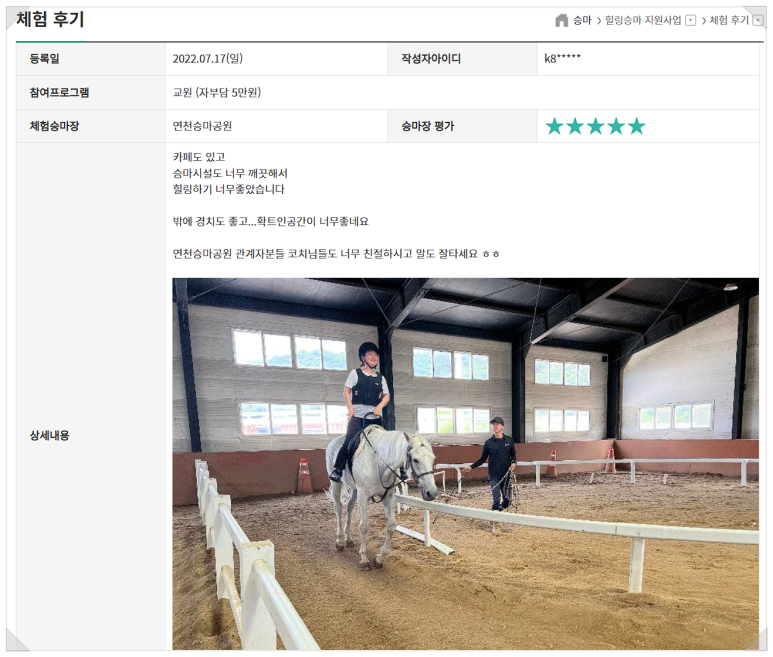This screenshot has width=773, height=657.
Task: Click the fourth rating star
Action: [616, 126]
